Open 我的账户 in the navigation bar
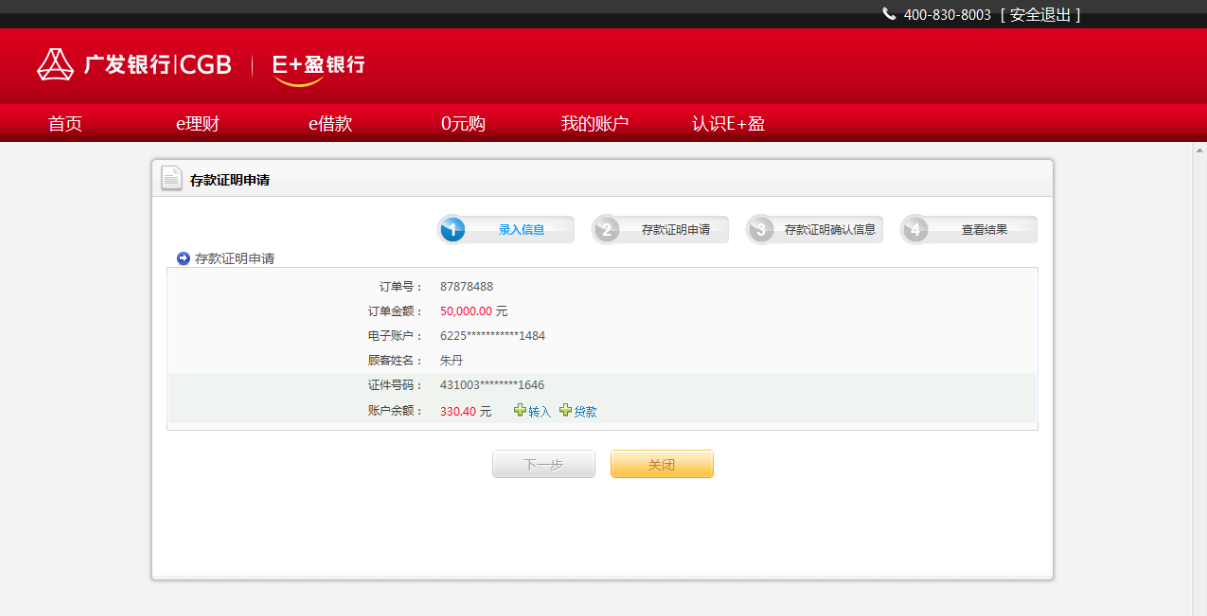 coord(595,124)
